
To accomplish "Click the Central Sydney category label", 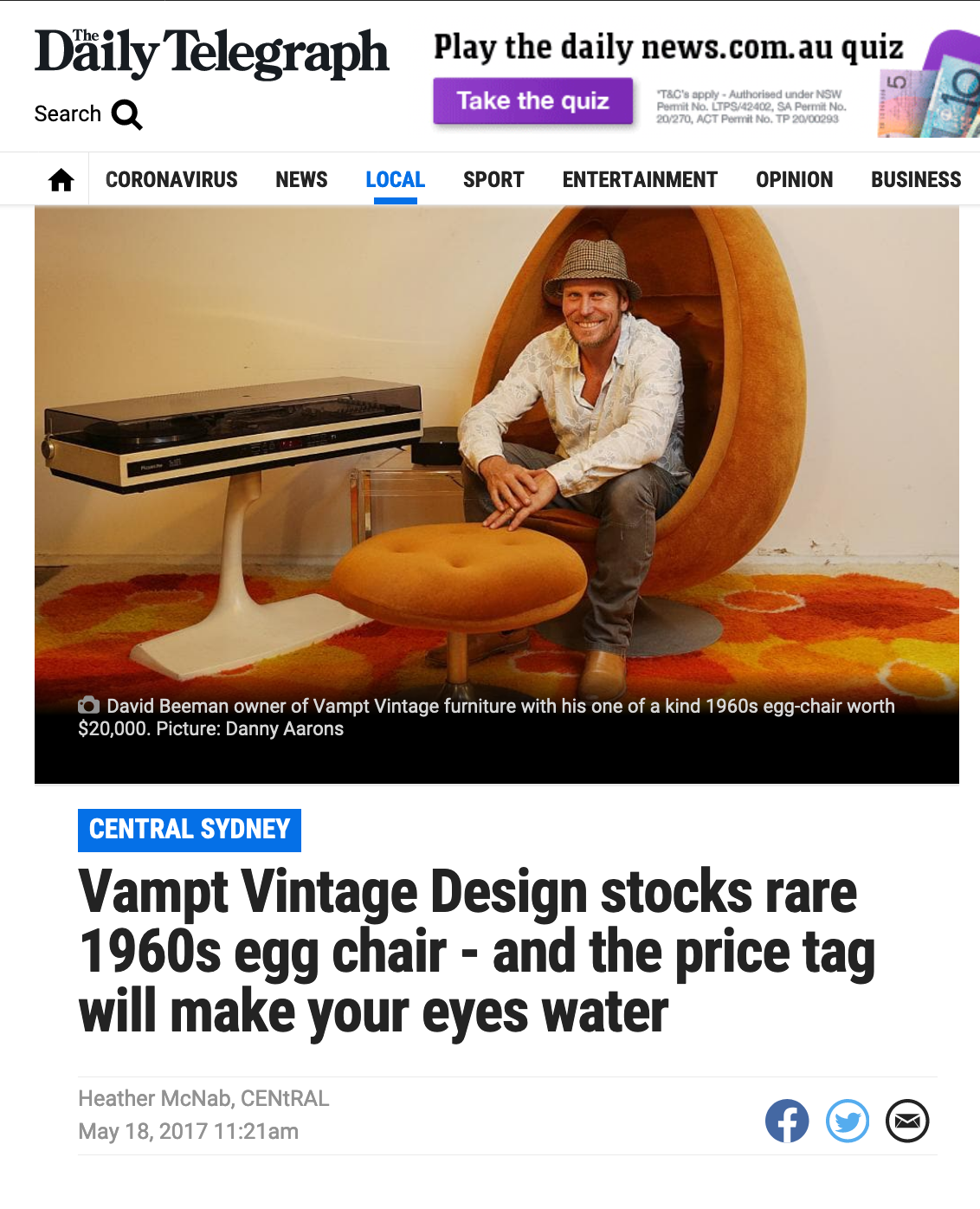I will 190,830.
